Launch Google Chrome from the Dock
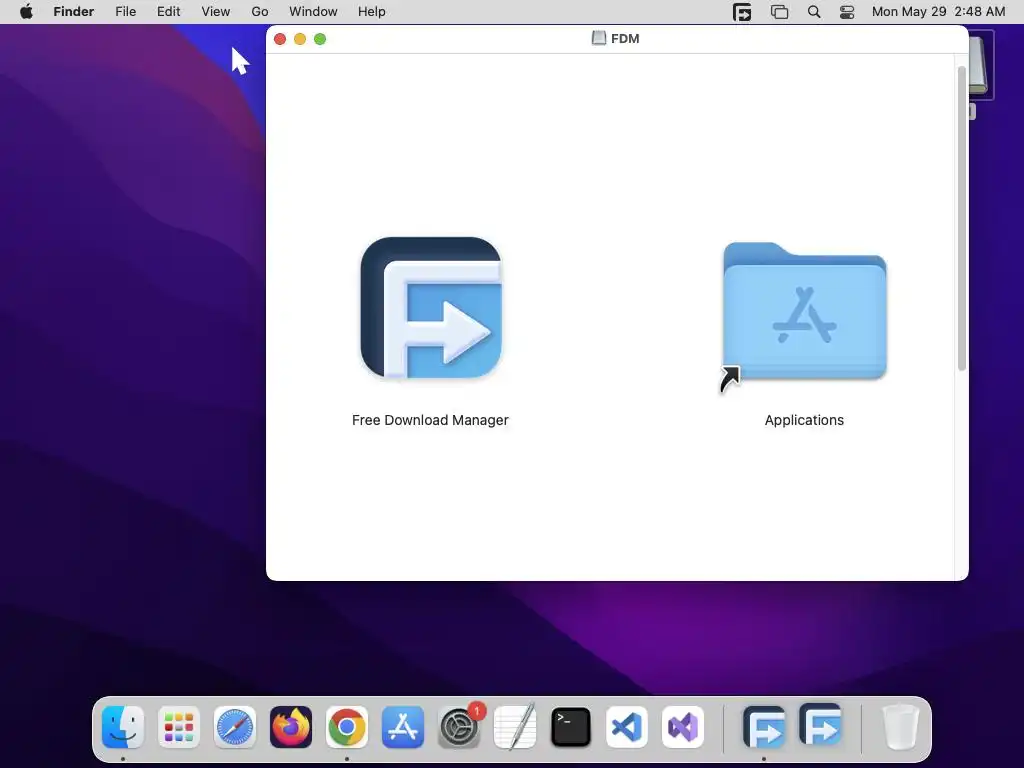The height and width of the screenshot is (768, 1024). point(347,727)
